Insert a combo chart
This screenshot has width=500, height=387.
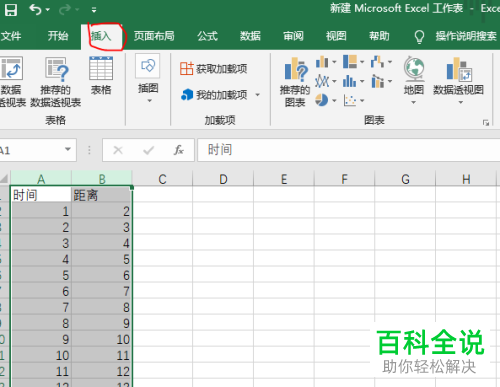pos(378,81)
